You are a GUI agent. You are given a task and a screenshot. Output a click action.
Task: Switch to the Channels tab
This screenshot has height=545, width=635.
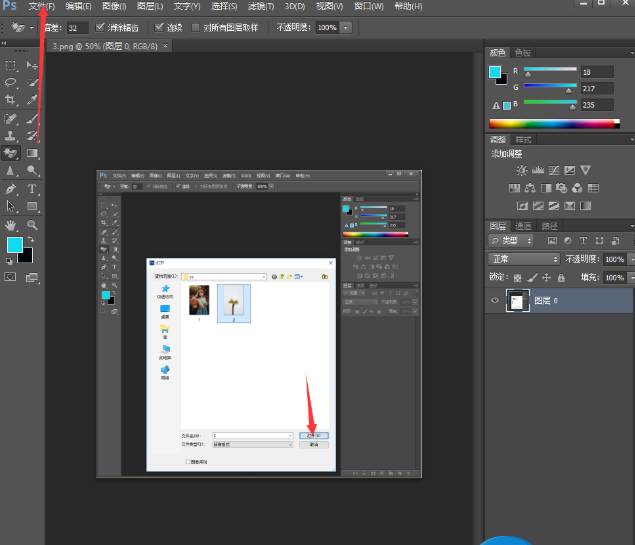(x=523, y=226)
